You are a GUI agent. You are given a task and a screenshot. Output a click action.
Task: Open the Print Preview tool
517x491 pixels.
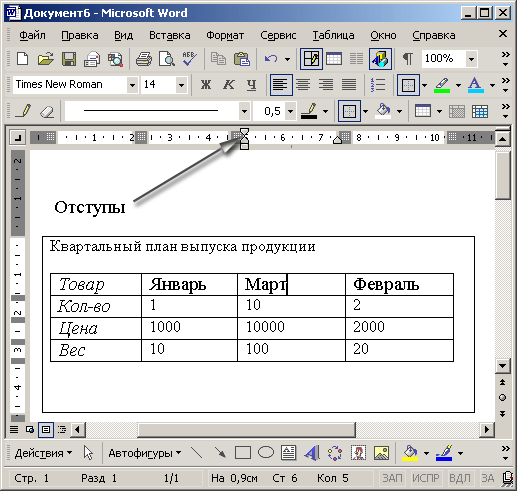167,59
